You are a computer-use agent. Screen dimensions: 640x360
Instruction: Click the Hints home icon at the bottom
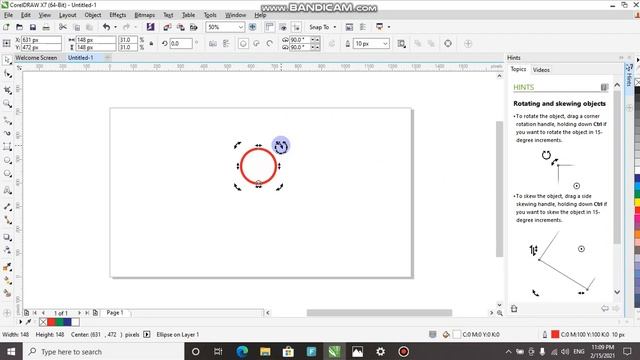tap(514, 309)
